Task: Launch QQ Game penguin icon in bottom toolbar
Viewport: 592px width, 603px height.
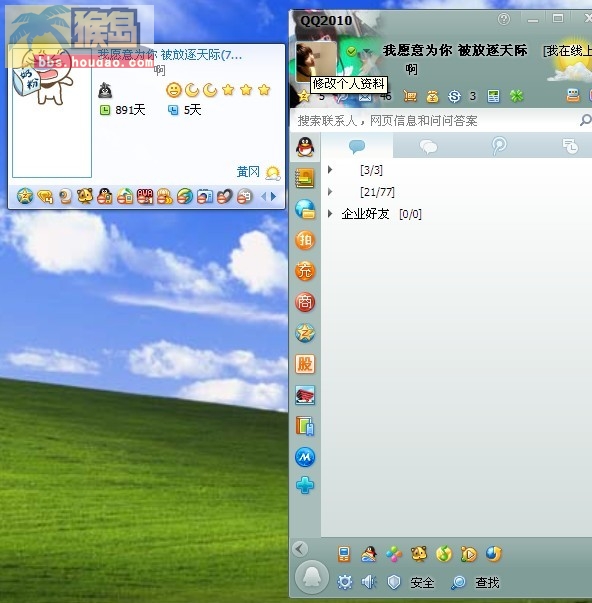Action: click(369, 554)
